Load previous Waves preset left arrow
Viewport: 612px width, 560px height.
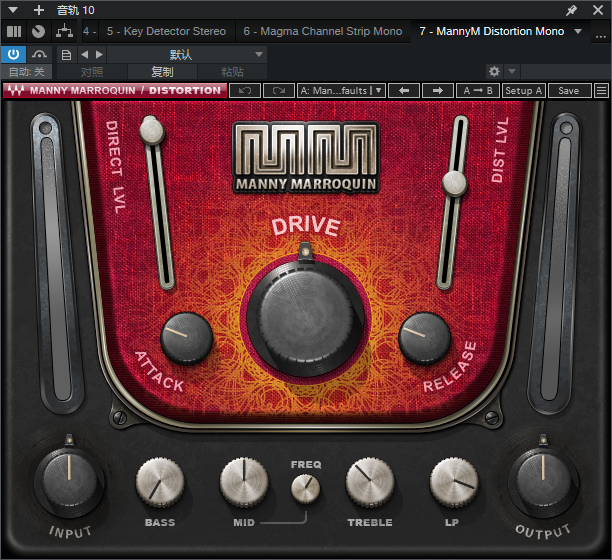[404, 91]
